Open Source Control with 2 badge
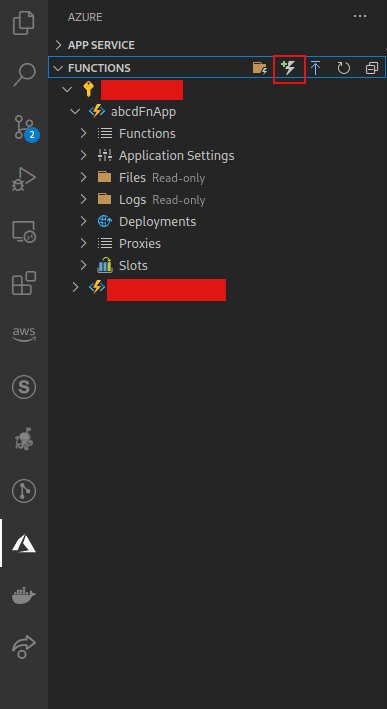 [x=25, y=127]
